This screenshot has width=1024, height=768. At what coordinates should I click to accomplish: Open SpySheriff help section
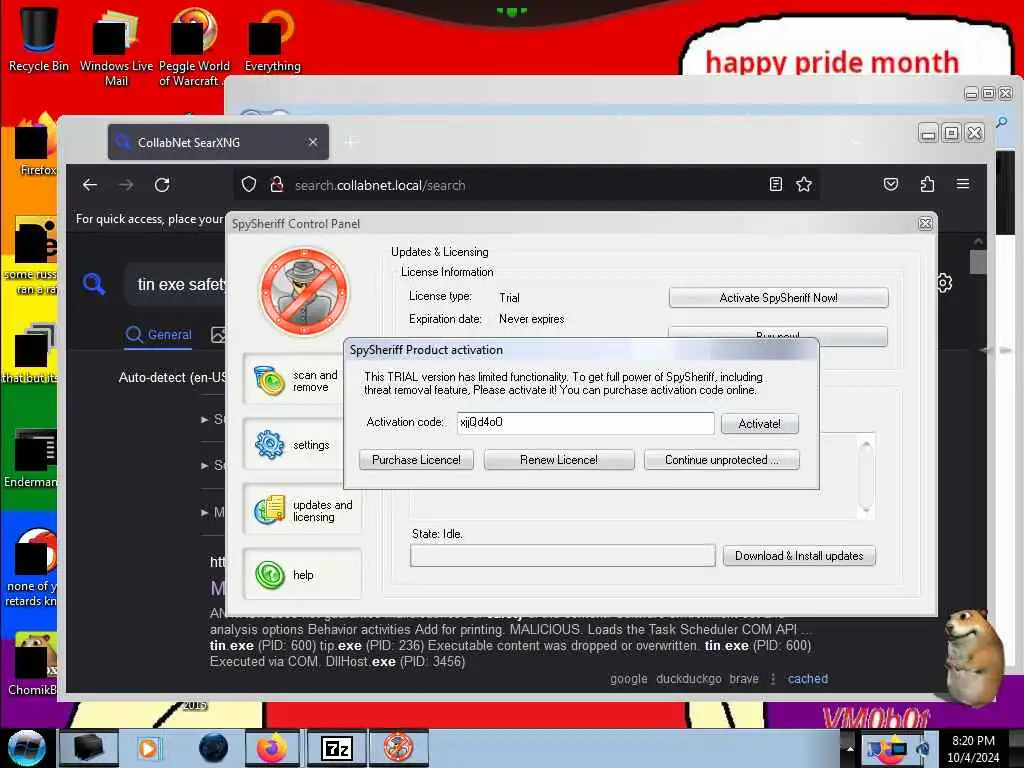click(301, 575)
